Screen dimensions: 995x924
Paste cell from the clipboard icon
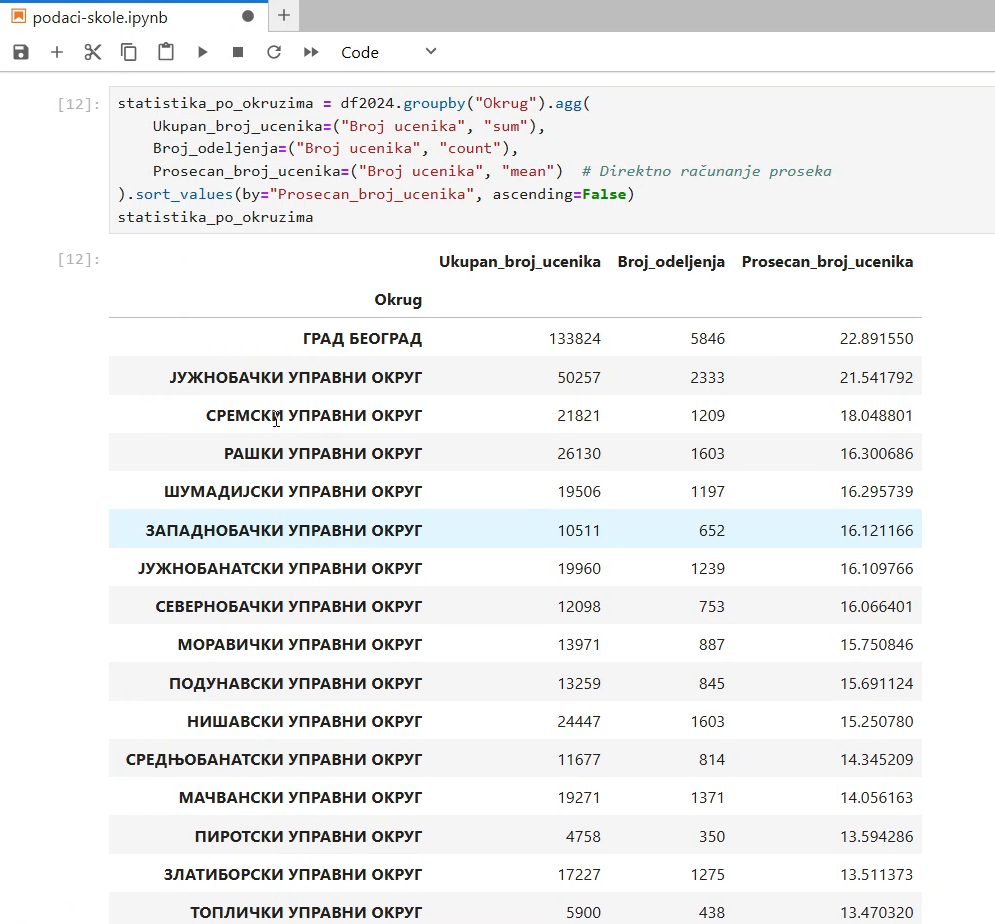166,52
